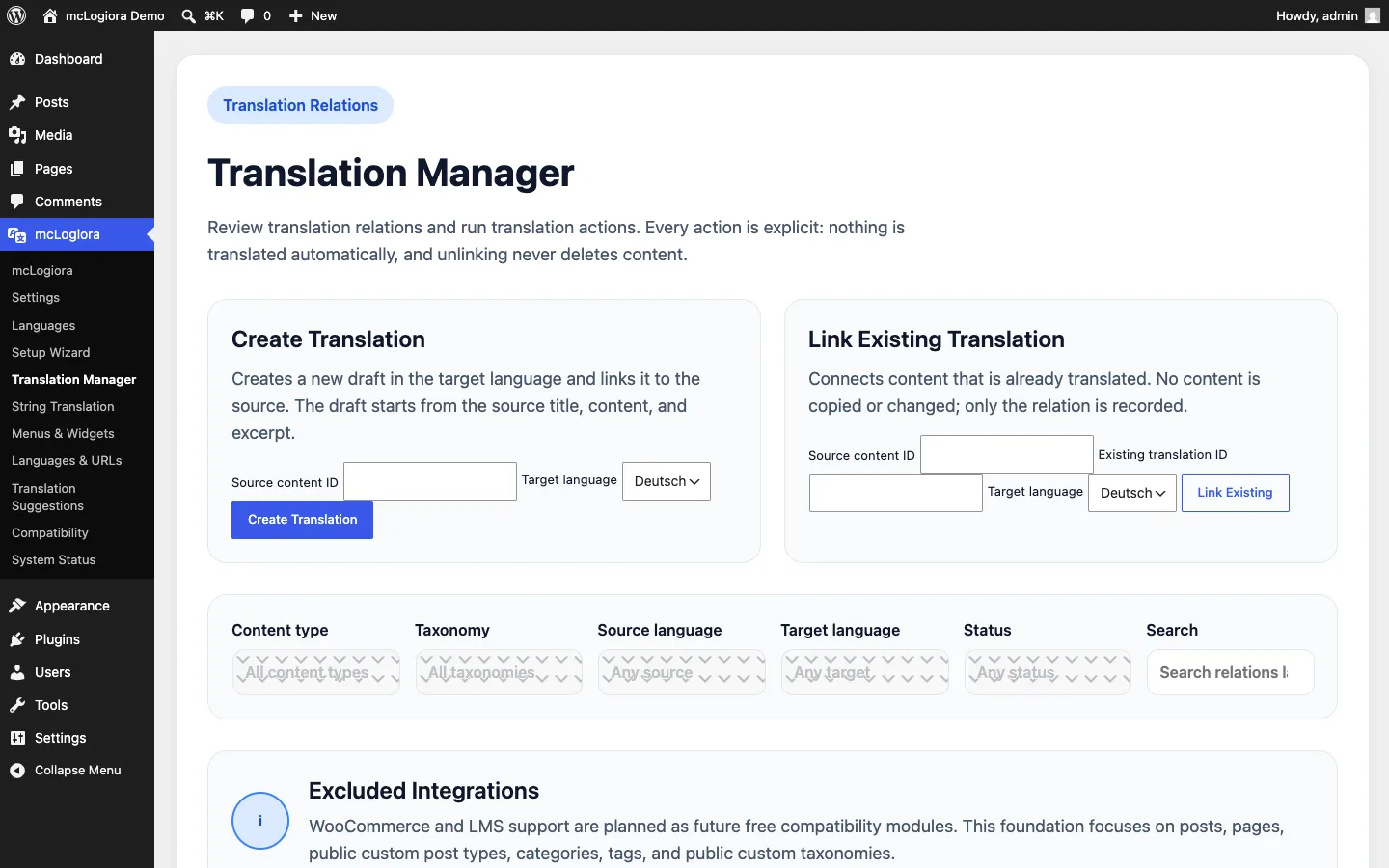Click the Dashboard menu label
The width and height of the screenshot is (1389, 868).
[68, 59]
